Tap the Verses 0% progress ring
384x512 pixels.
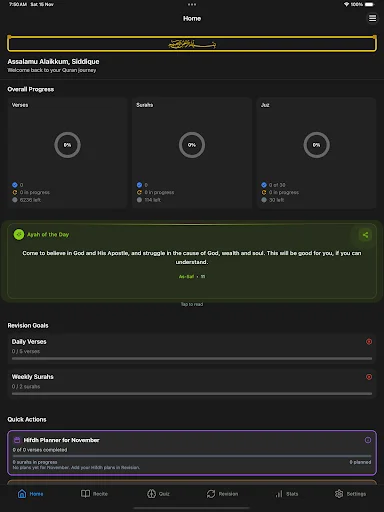pyautogui.click(x=67, y=145)
